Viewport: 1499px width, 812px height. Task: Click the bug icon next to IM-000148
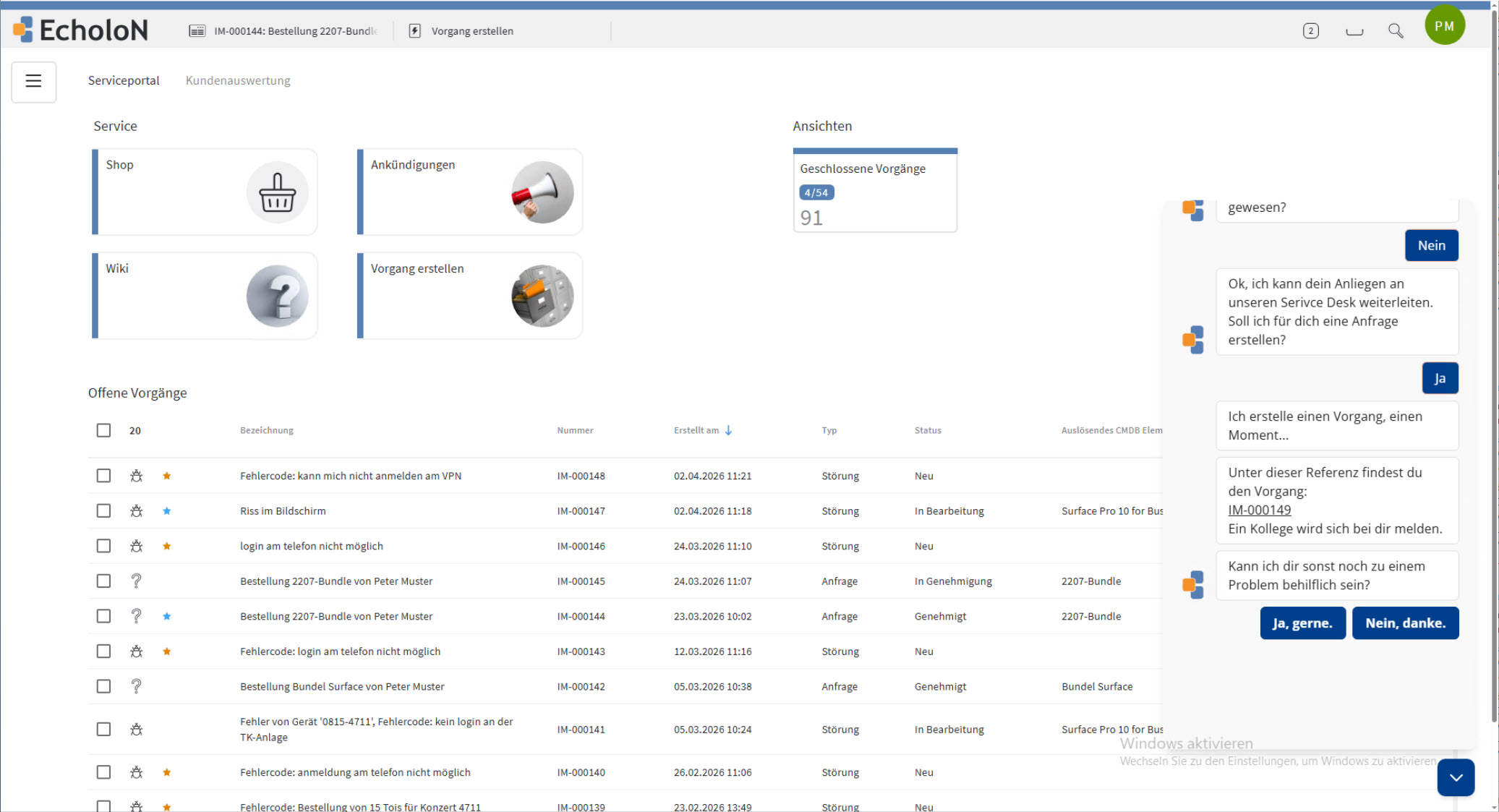pyautogui.click(x=136, y=476)
